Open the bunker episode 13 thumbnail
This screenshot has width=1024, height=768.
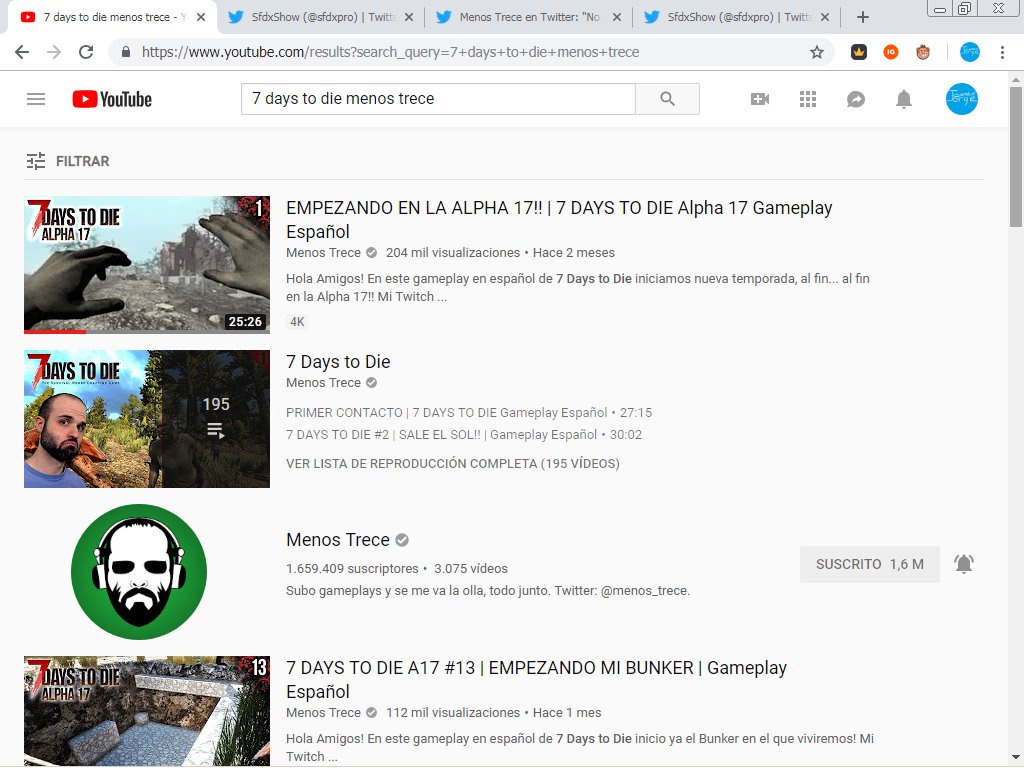[x=147, y=711]
